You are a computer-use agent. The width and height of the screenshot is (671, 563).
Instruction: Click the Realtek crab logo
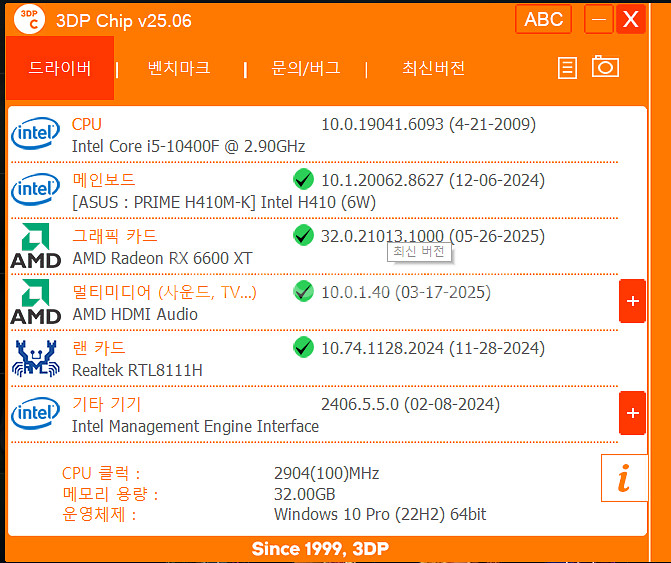(x=36, y=359)
